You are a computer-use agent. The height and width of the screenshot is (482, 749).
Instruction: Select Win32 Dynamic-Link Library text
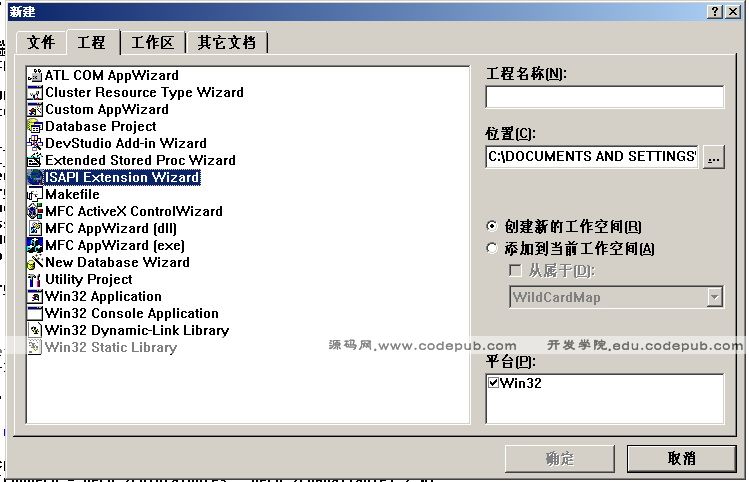pyautogui.click(x=137, y=331)
